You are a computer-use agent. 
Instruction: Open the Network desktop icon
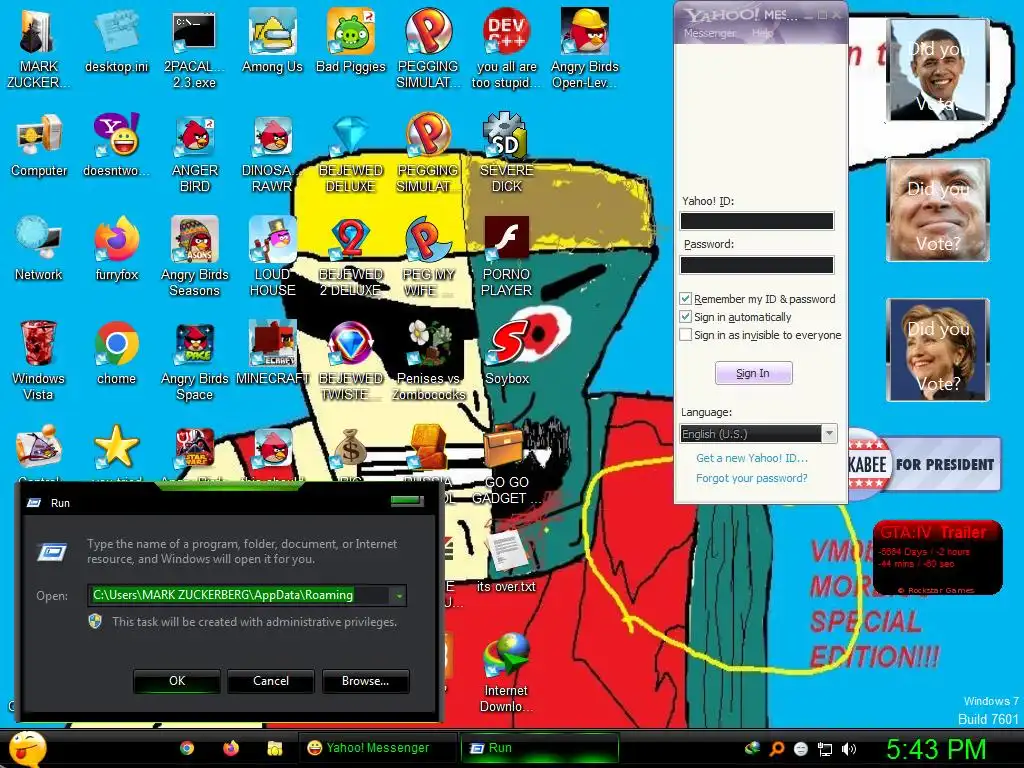[x=38, y=240]
